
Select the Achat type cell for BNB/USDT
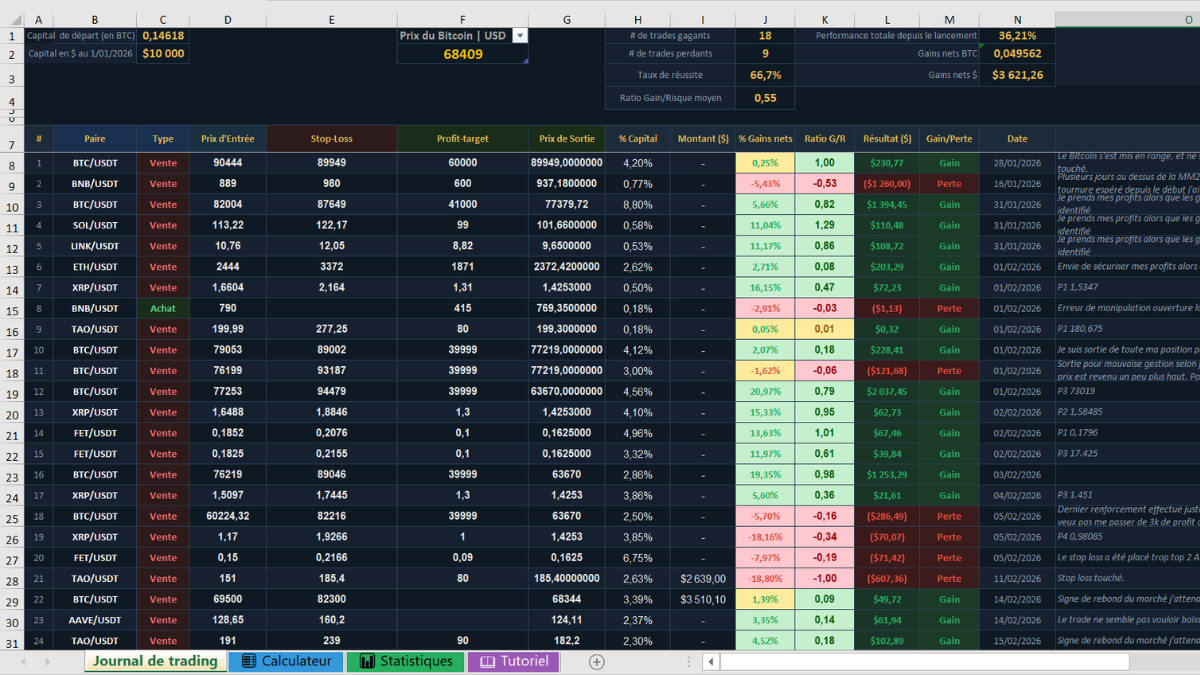click(x=163, y=309)
